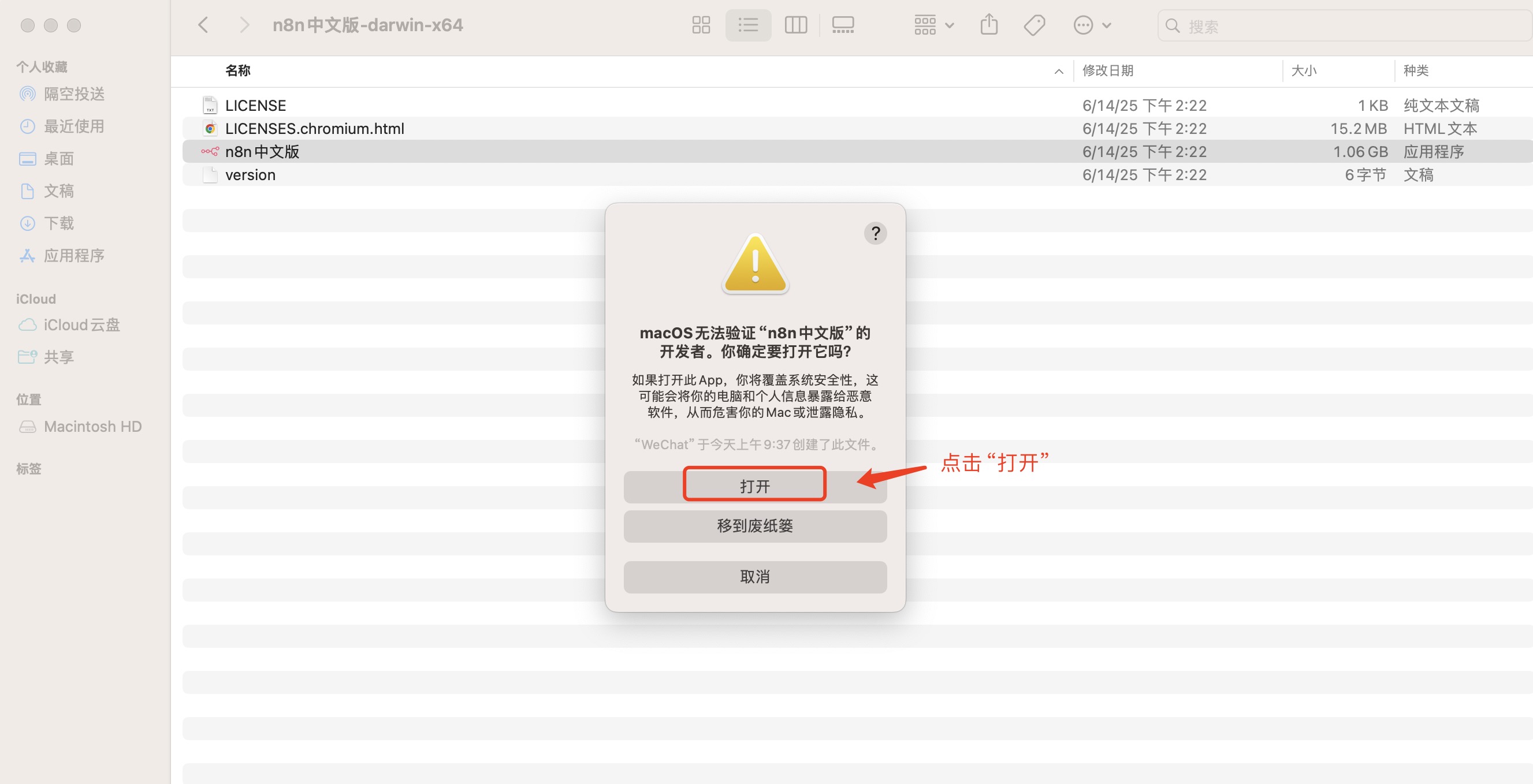Go forward with the right chevron

pos(244,25)
